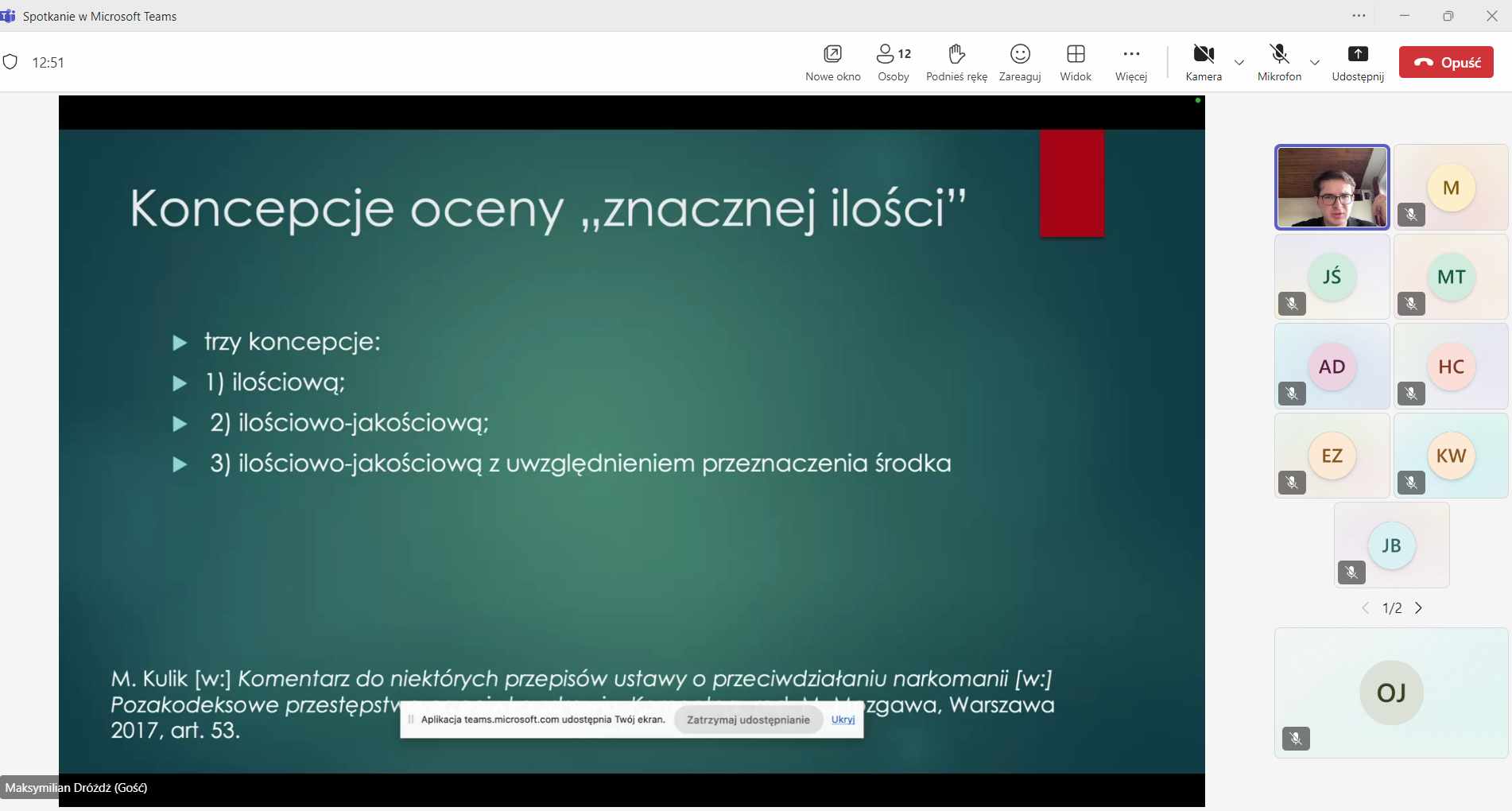Select participant MT tile
Viewport: 1512px width, 811px height.
coord(1451,277)
